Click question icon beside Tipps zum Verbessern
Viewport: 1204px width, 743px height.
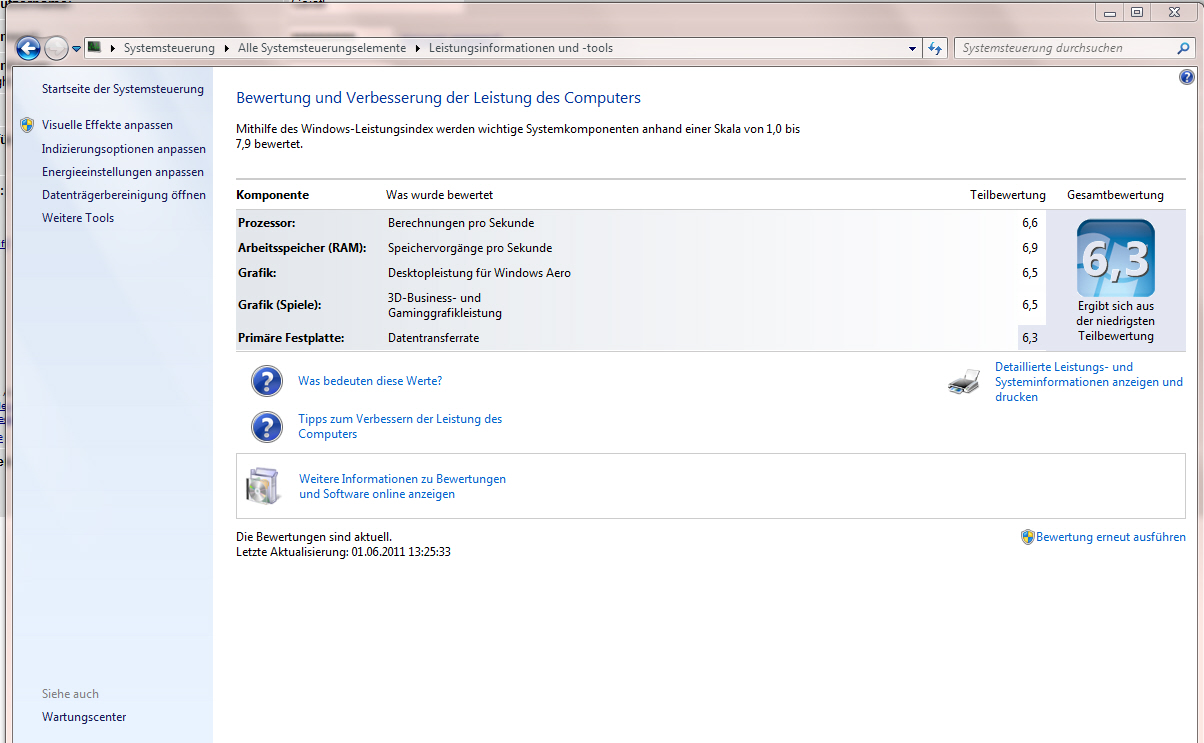tap(267, 427)
